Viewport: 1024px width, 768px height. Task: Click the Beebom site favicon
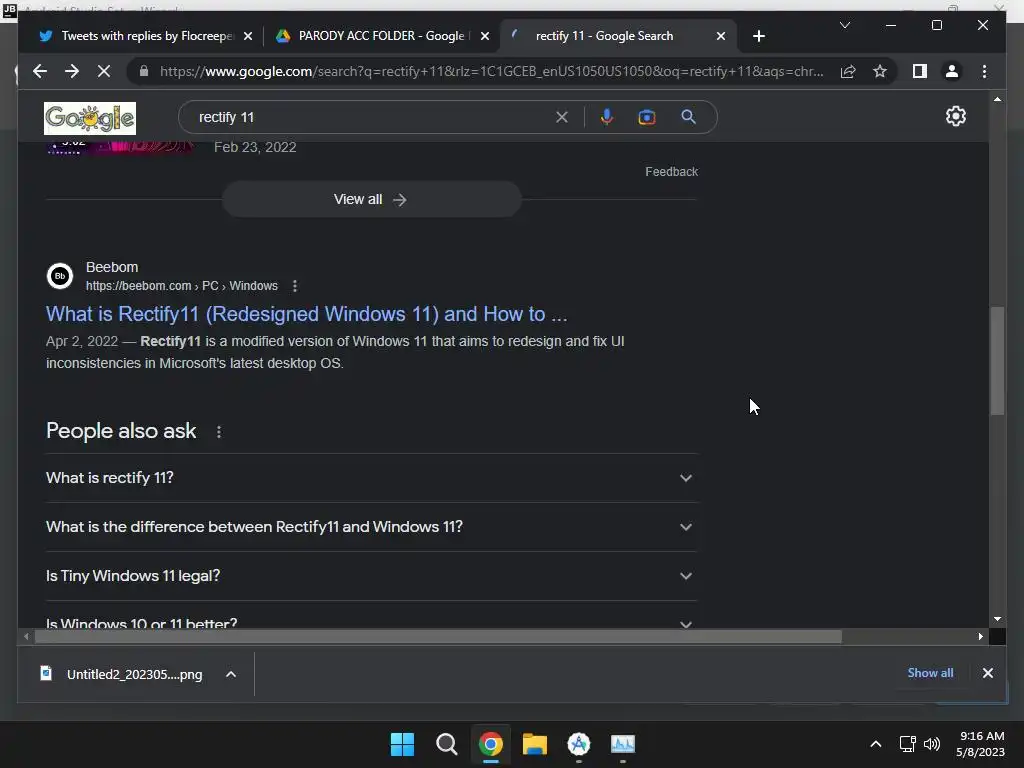pos(60,276)
